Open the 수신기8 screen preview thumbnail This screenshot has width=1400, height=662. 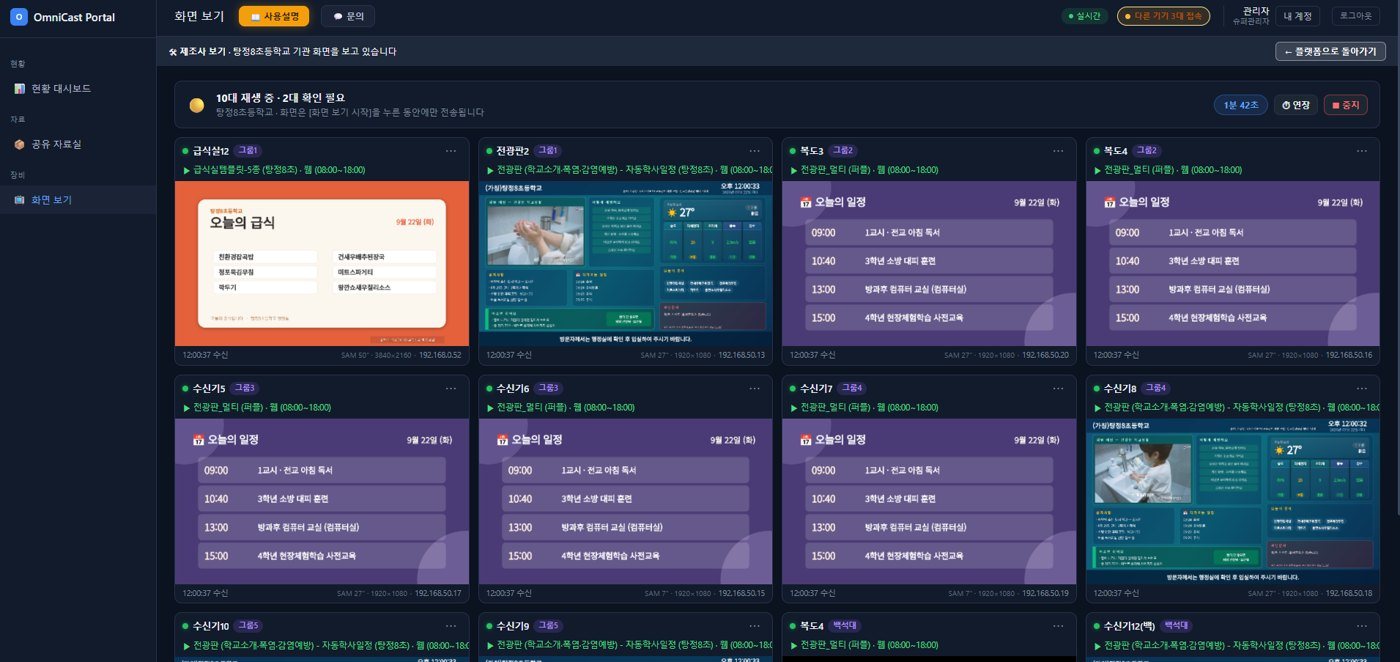click(x=1233, y=501)
